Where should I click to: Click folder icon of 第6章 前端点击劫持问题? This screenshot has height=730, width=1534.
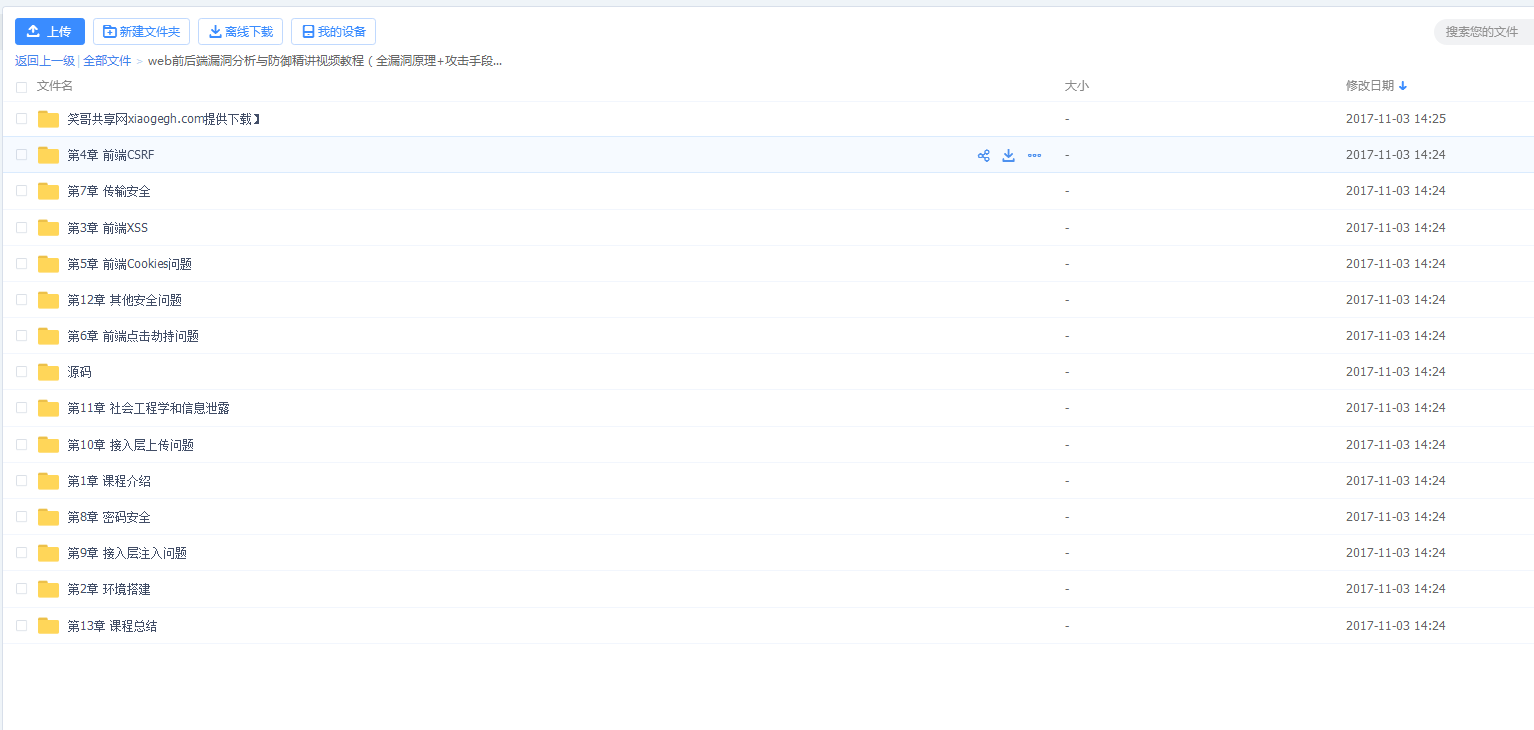pyautogui.click(x=49, y=336)
